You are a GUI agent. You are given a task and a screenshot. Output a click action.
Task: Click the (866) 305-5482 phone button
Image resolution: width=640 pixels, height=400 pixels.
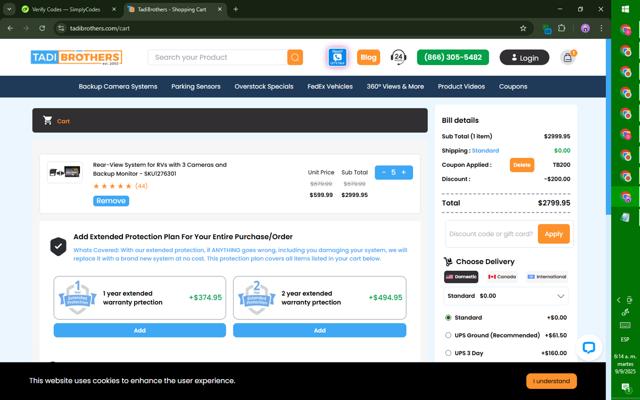point(453,58)
